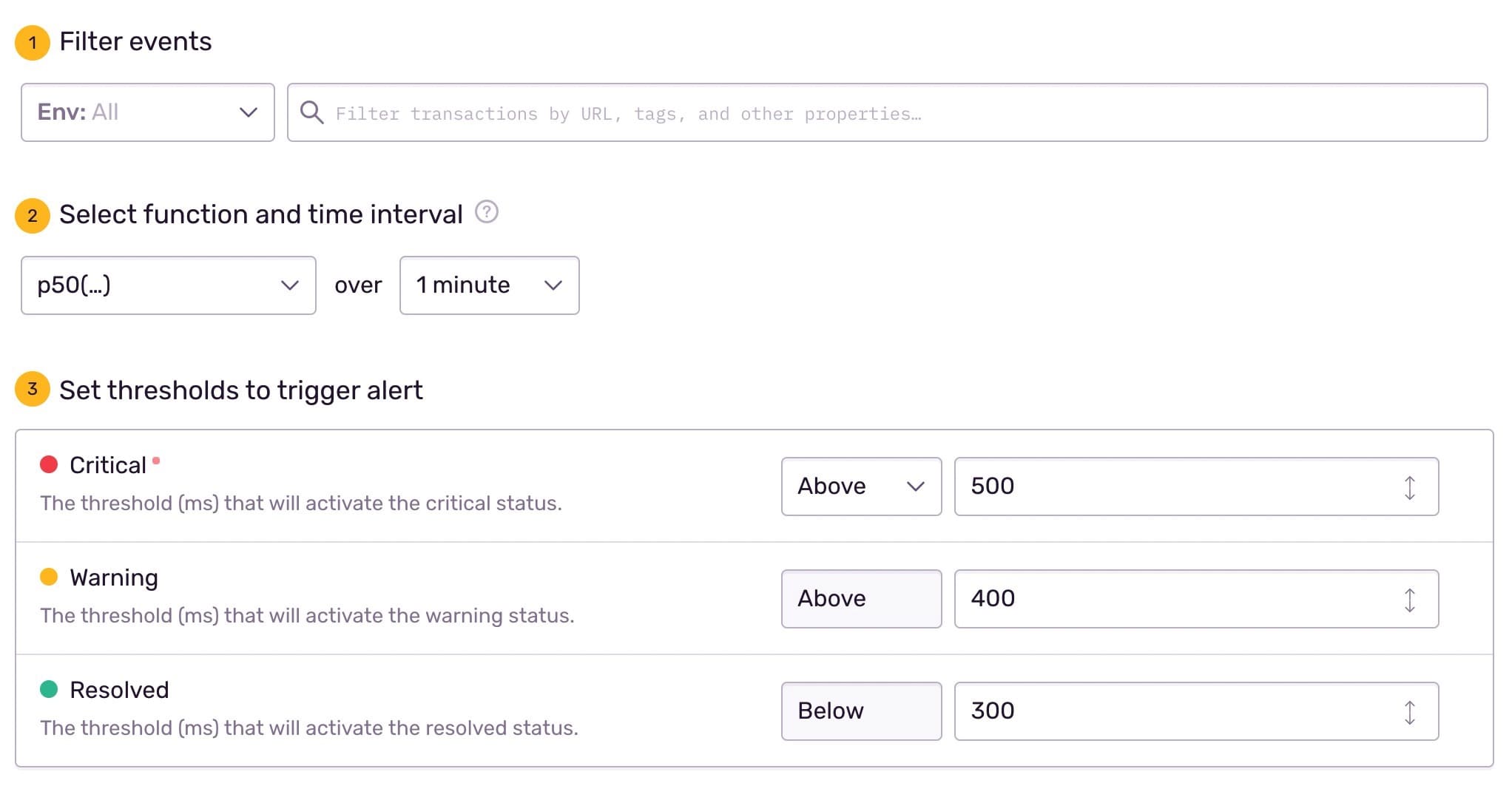Click the step 1 number badge

(x=33, y=42)
